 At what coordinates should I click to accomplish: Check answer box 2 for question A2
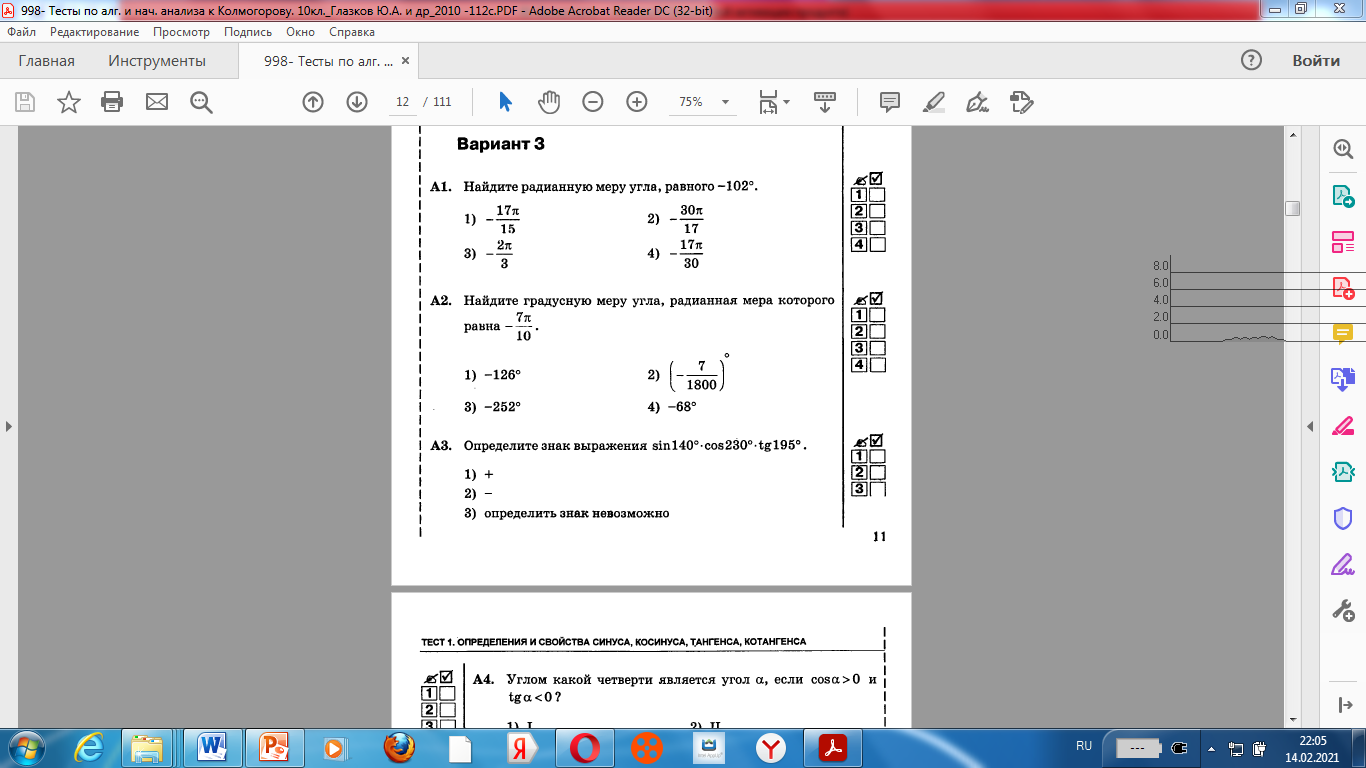(x=877, y=331)
